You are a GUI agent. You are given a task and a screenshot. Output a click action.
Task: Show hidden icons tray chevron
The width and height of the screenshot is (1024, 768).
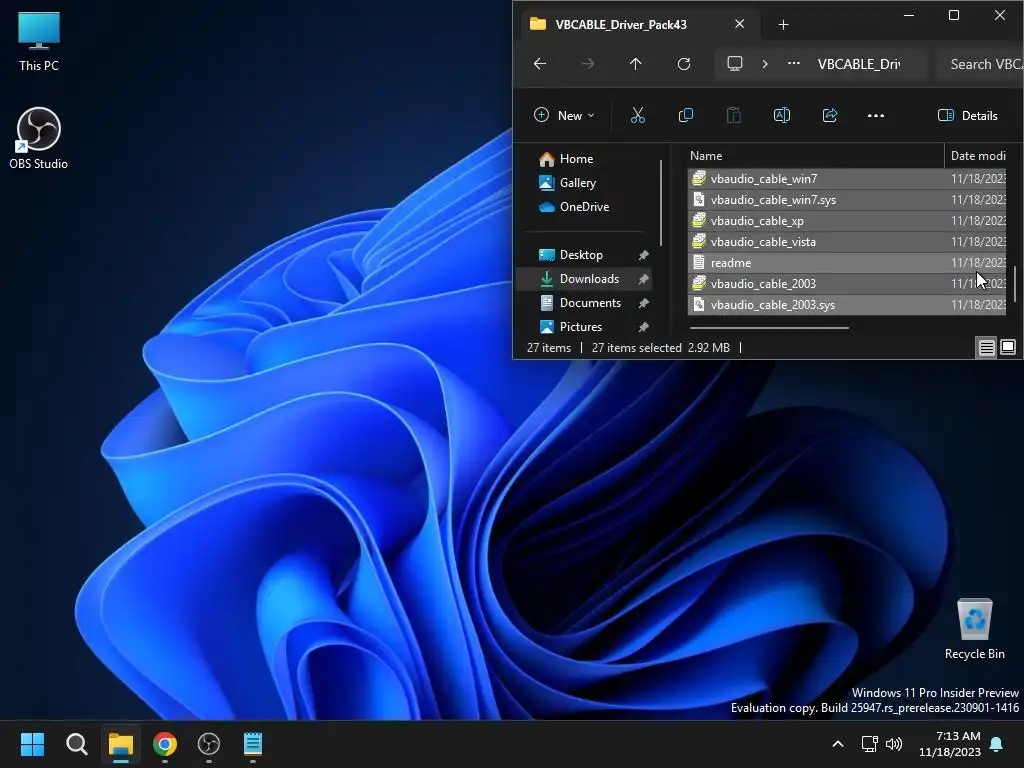click(838, 744)
